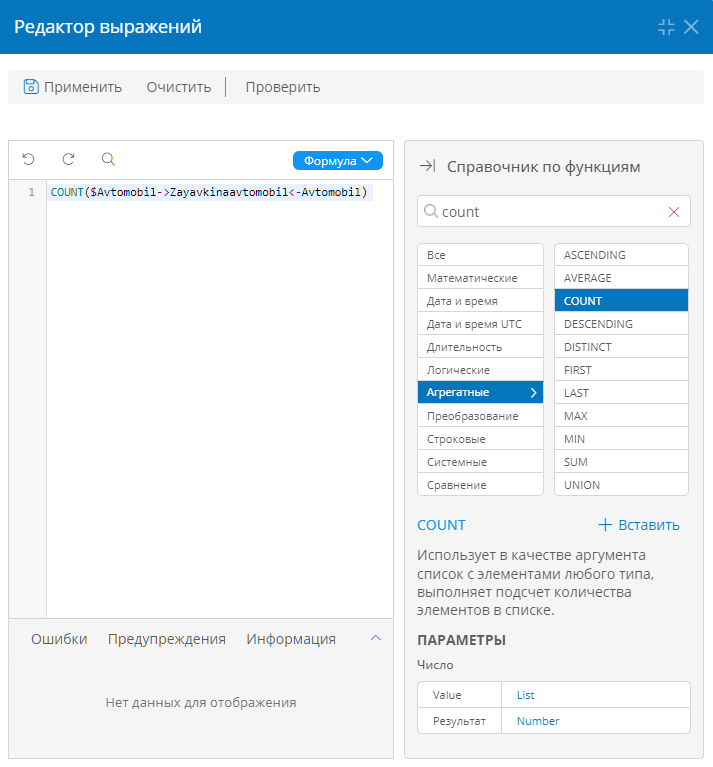This screenshot has width=713, height=767.
Task: Choose the MAX function
Action: (621, 416)
